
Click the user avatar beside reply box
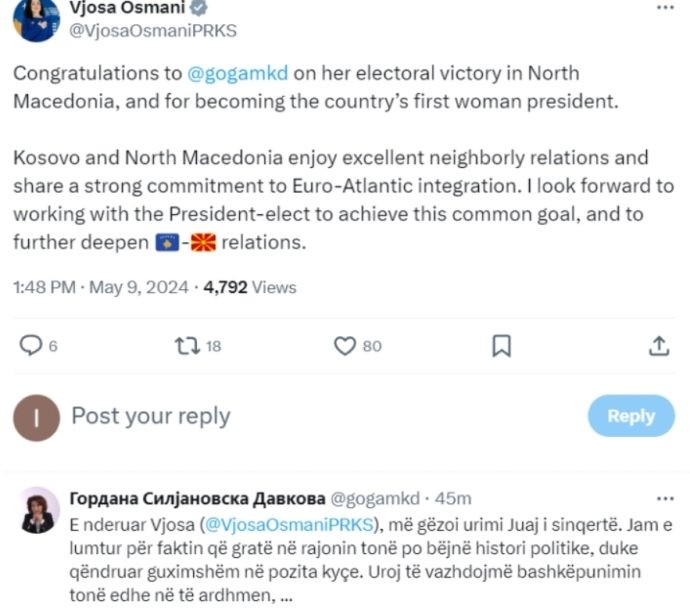click(x=36, y=417)
